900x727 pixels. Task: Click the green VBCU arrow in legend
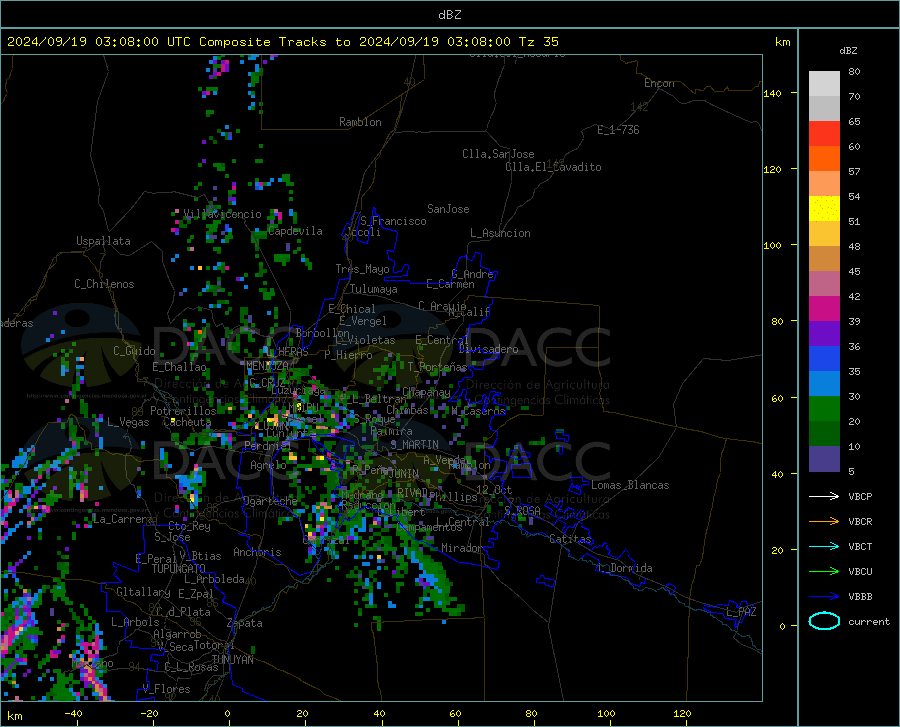tap(824, 571)
